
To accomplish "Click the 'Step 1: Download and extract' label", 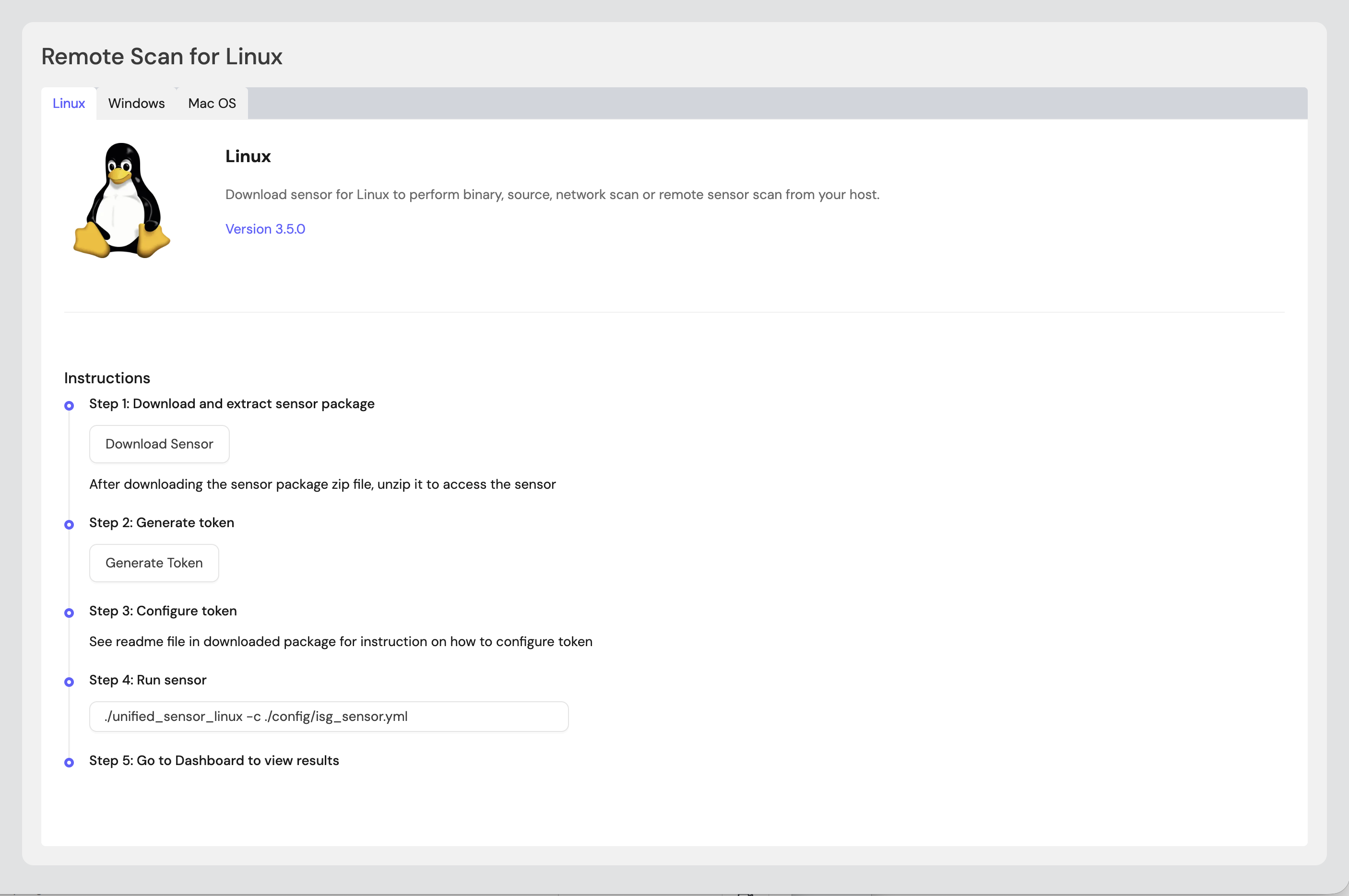I will 231,403.
